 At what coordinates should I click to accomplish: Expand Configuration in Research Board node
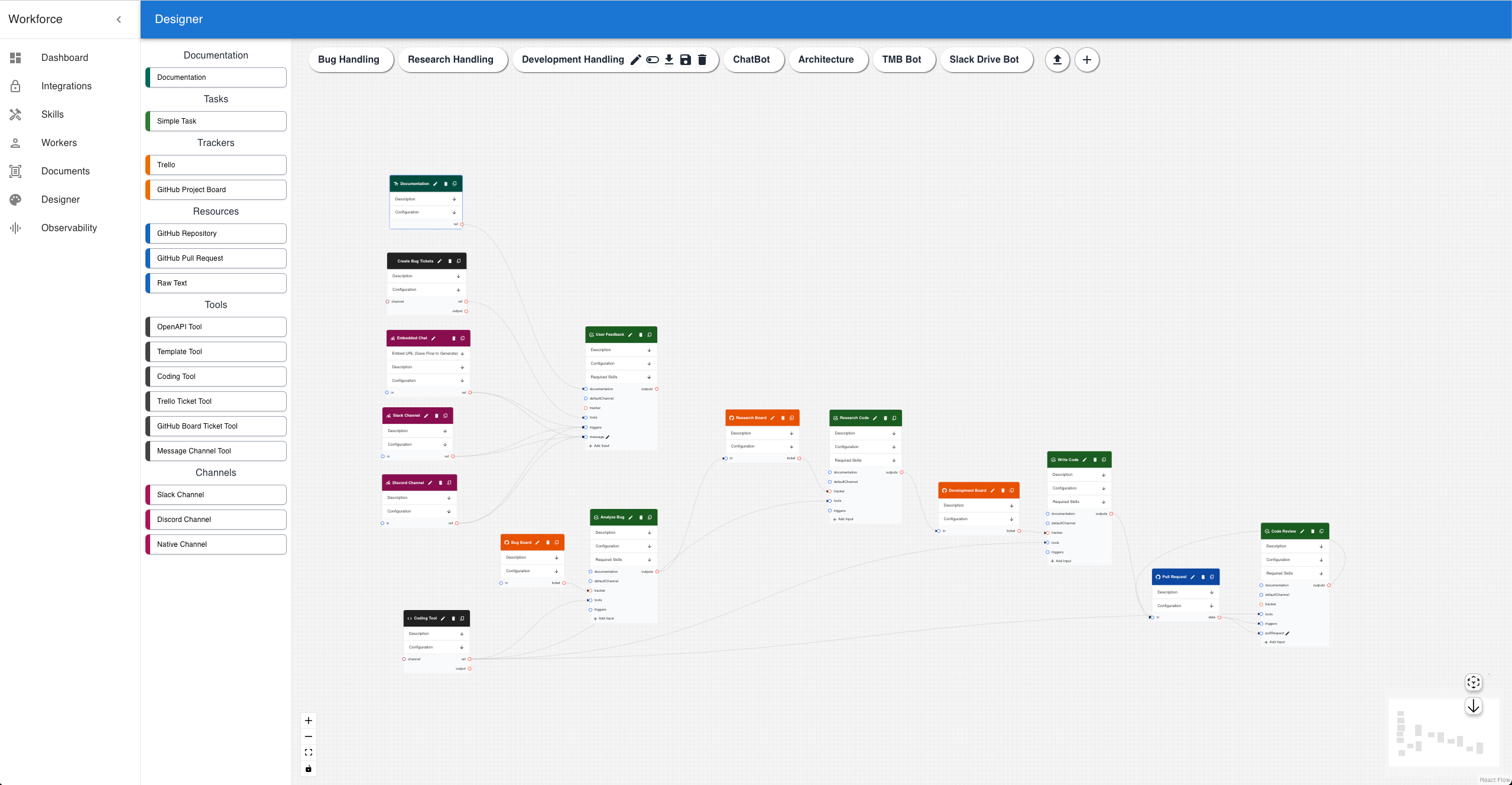[791, 446]
